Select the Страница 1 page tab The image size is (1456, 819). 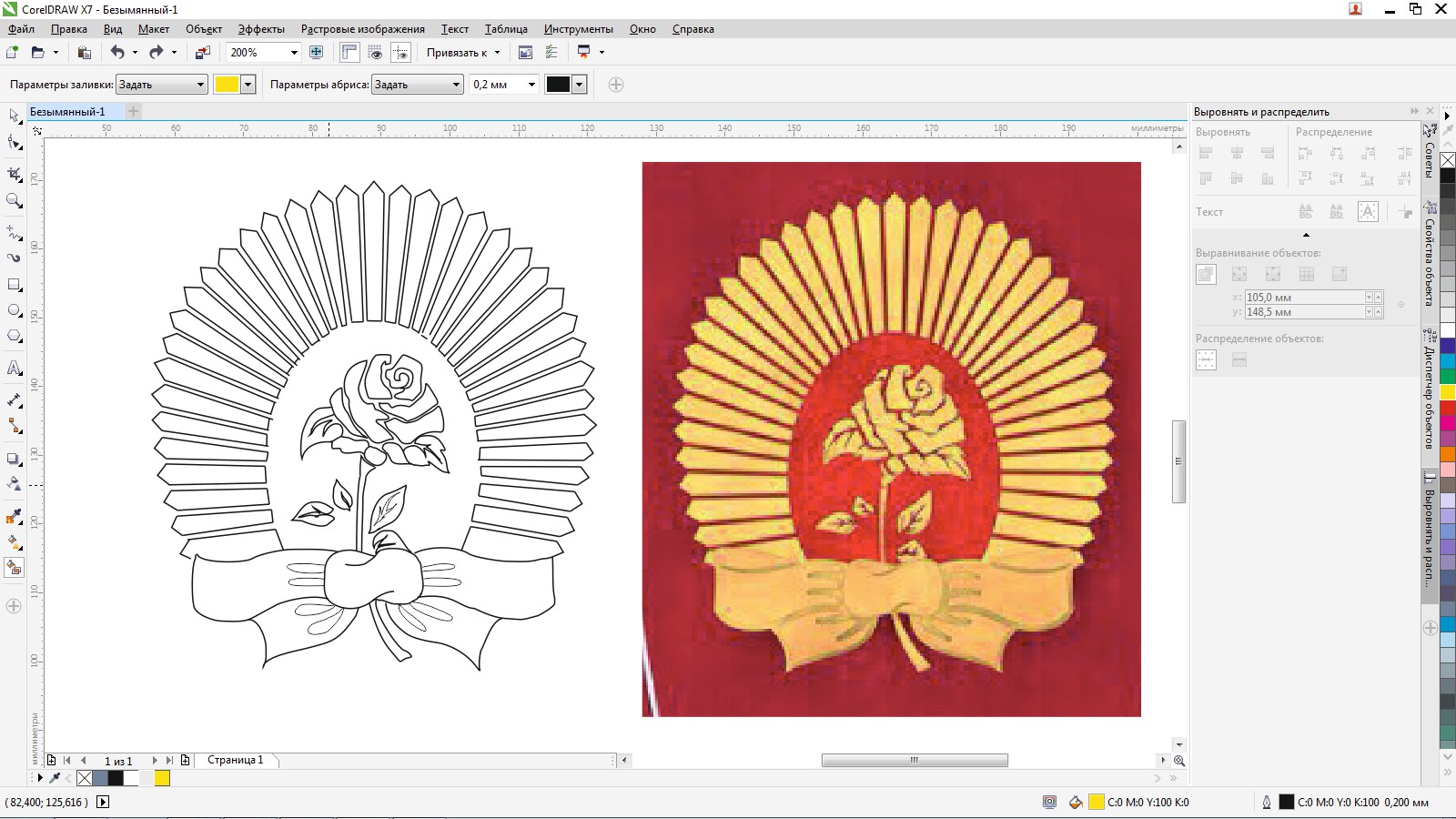click(x=235, y=761)
